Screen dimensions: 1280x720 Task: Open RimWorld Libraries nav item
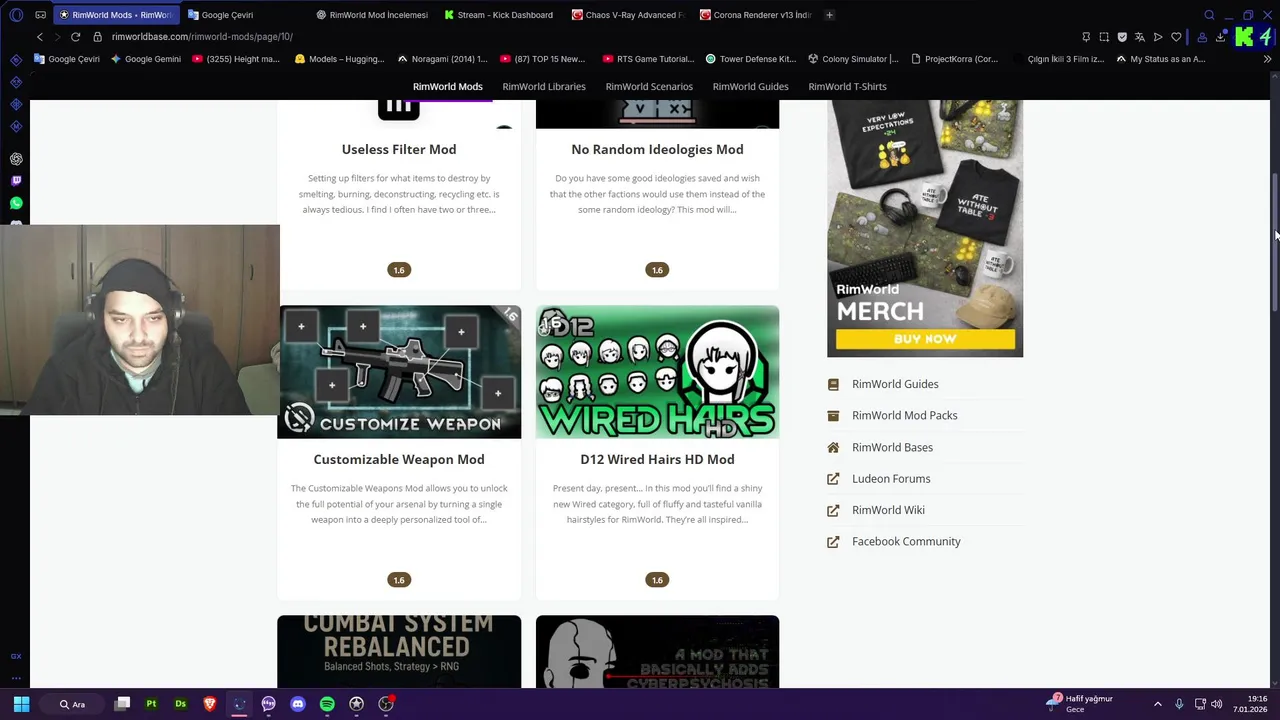(544, 87)
